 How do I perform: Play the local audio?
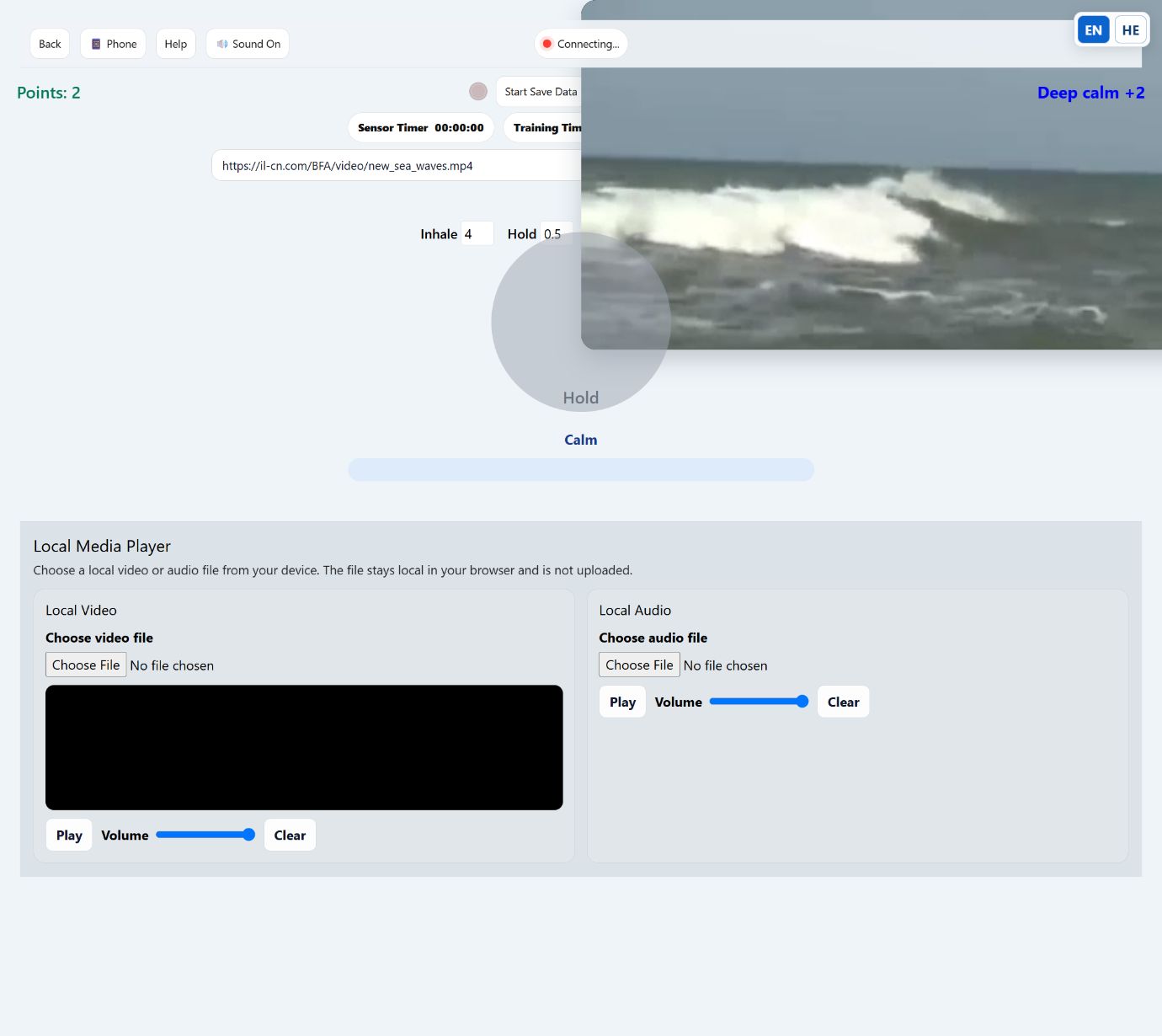click(622, 702)
